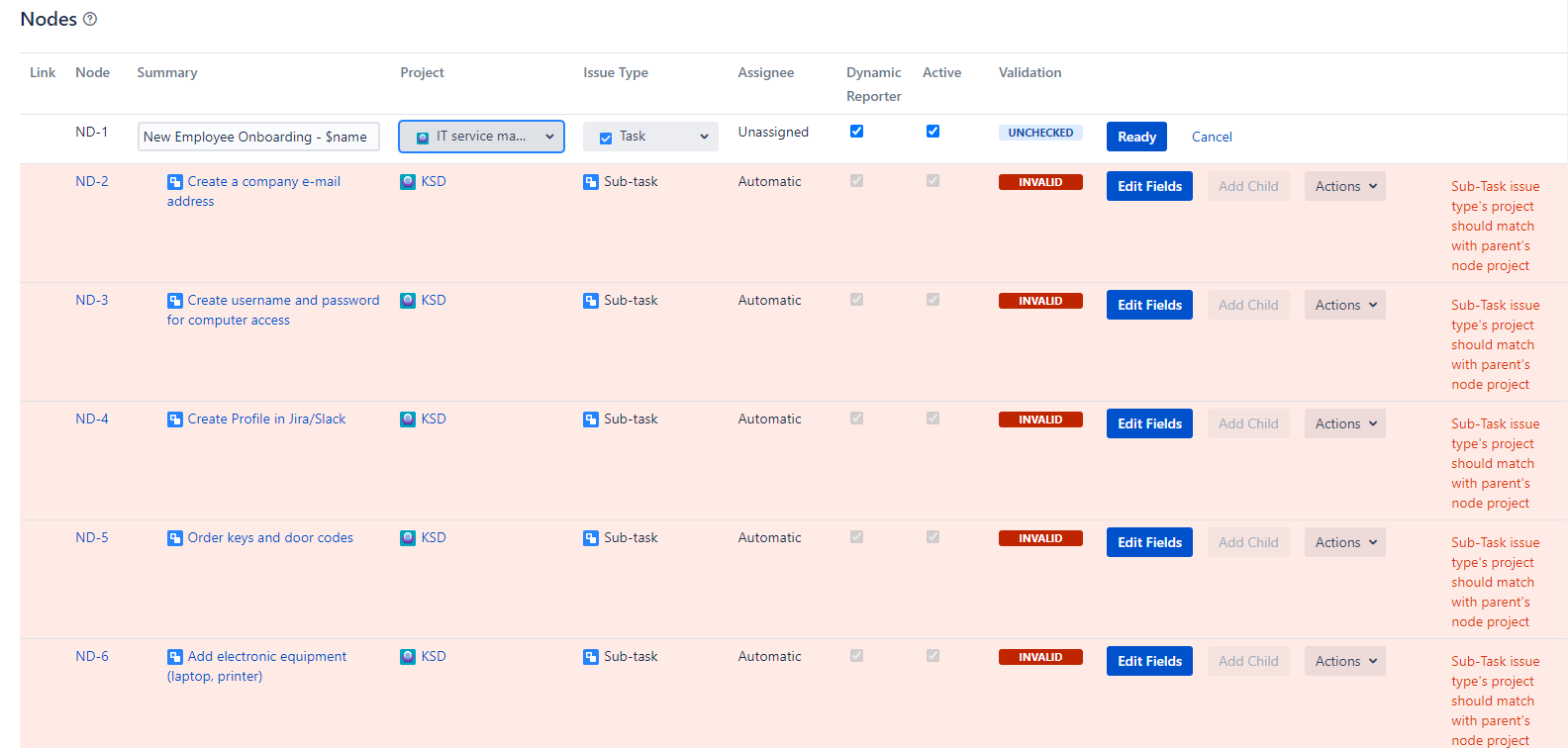Click the Sub-task issue type icon in ND-4 row
The height and width of the screenshot is (748, 1568).
591,420
